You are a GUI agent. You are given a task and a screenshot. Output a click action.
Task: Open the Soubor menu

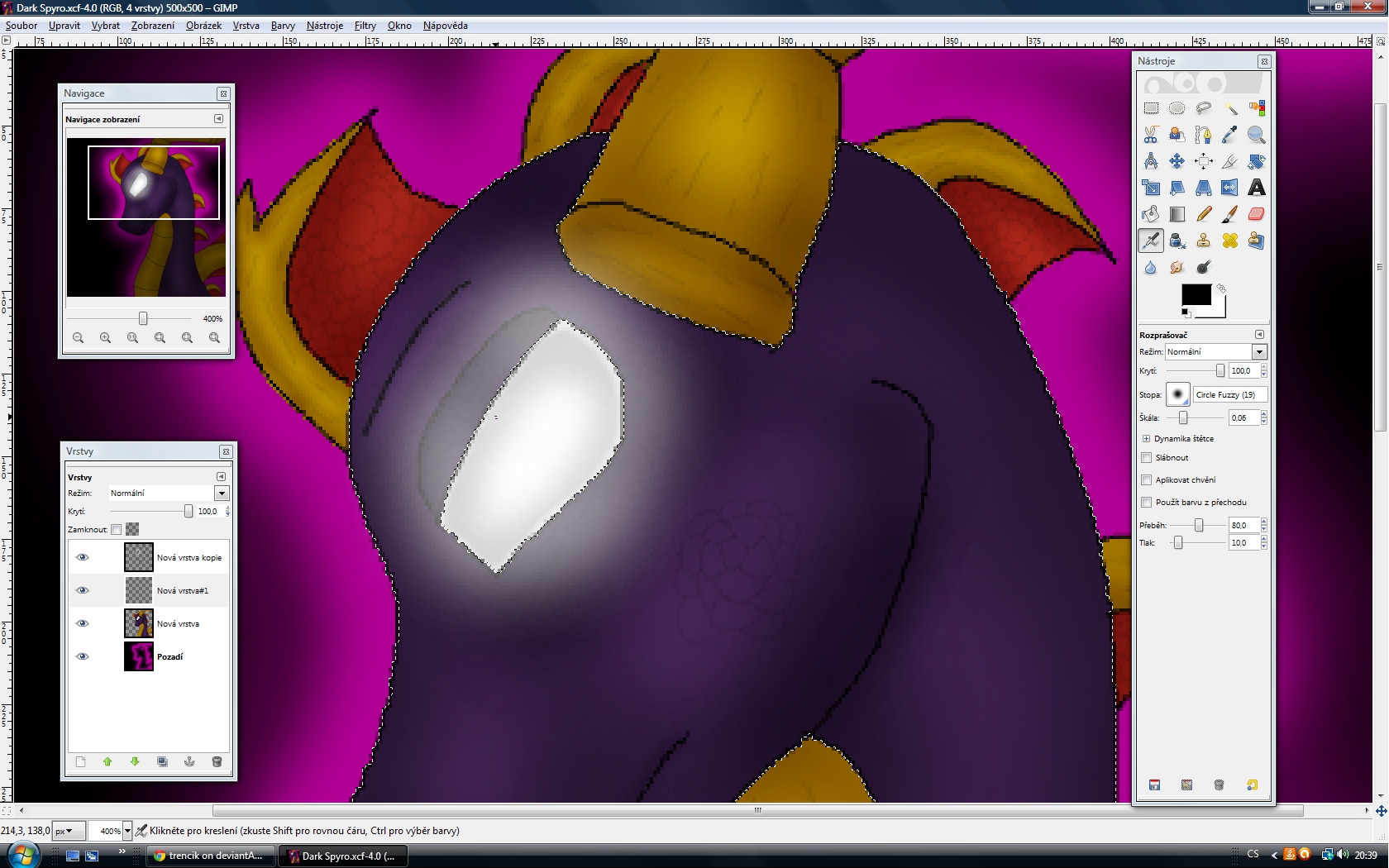pyautogui.click(x=21, y=26)
